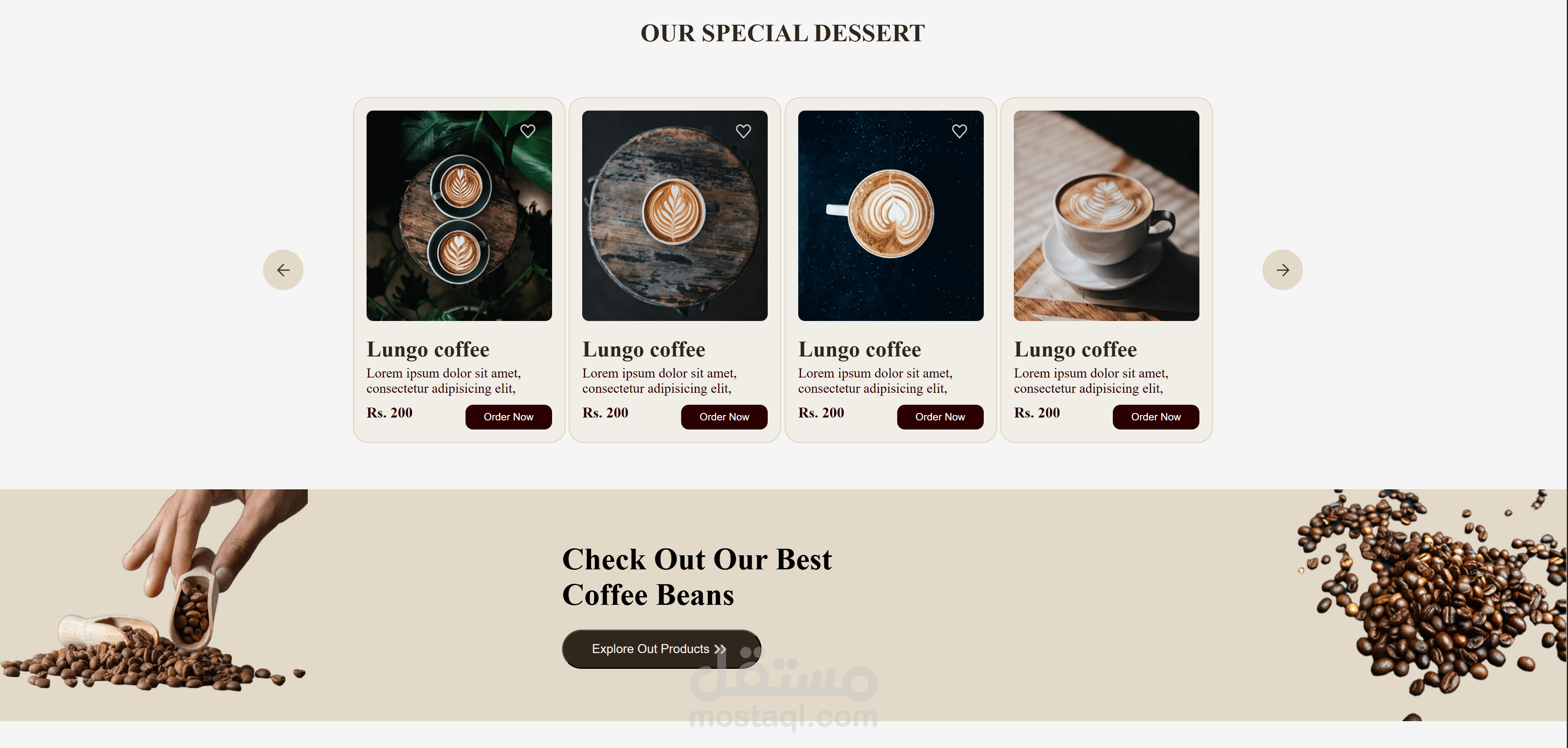Click the Rs. 200 price on third card

820,413
